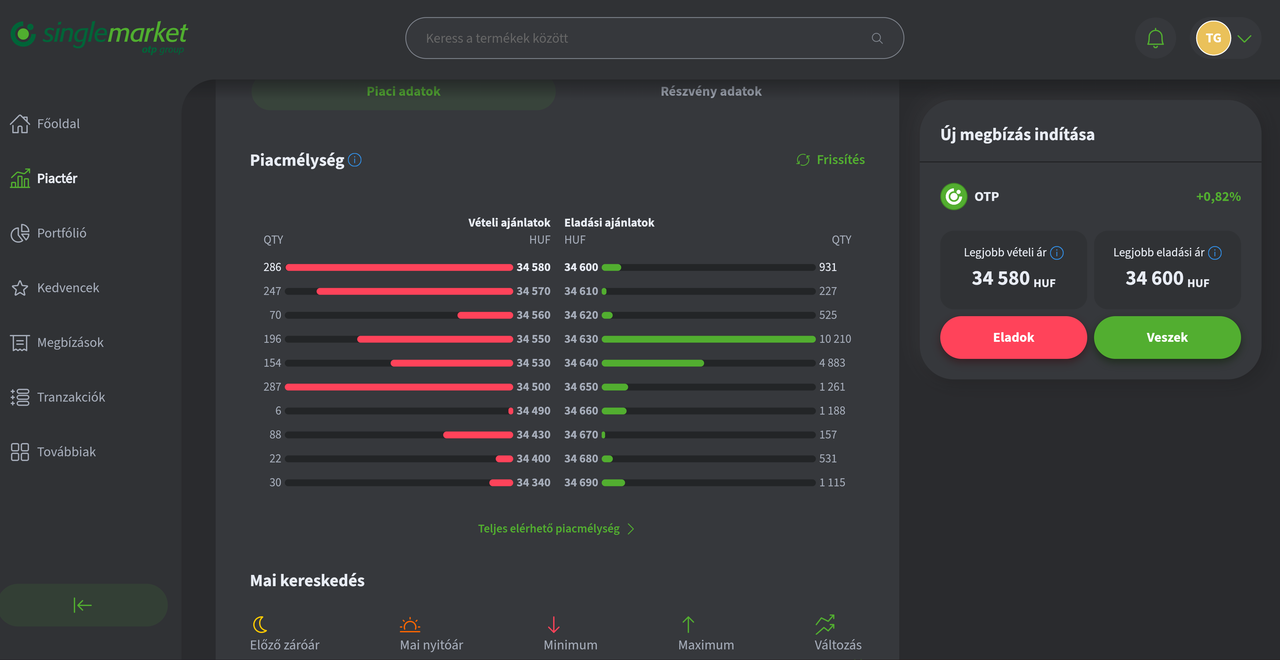
Task: Click the info icon beside Piacmélység
Action: (355, 160)
